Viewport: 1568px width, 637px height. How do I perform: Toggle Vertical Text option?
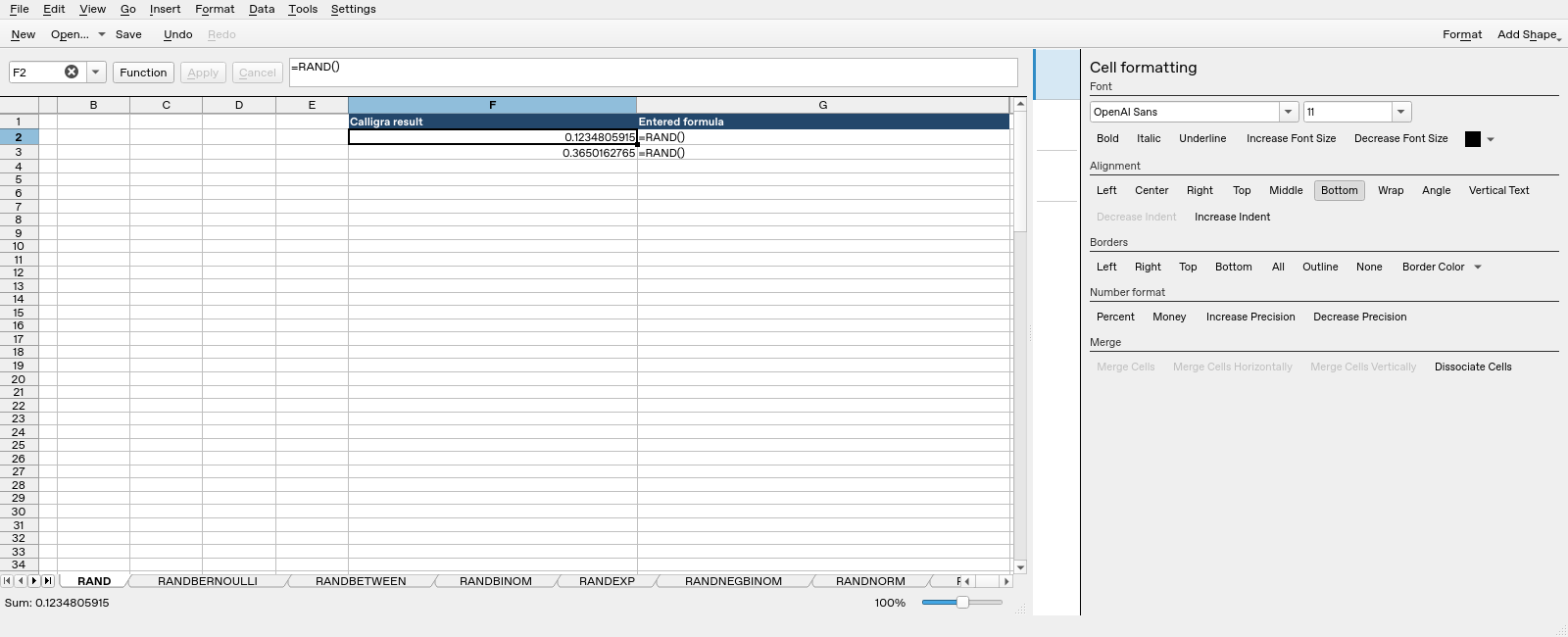pos(1498,191)
